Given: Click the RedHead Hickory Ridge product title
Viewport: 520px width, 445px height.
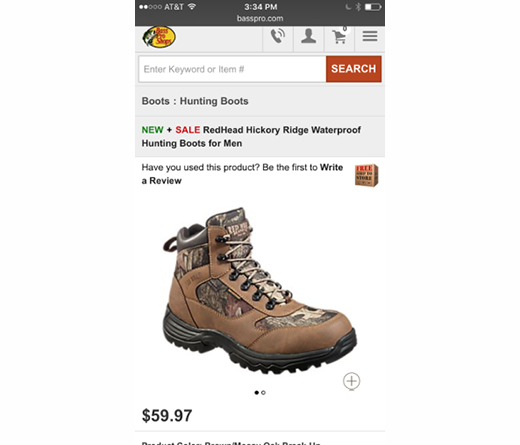Looking at the screenshot, I should tap(251, 136).
